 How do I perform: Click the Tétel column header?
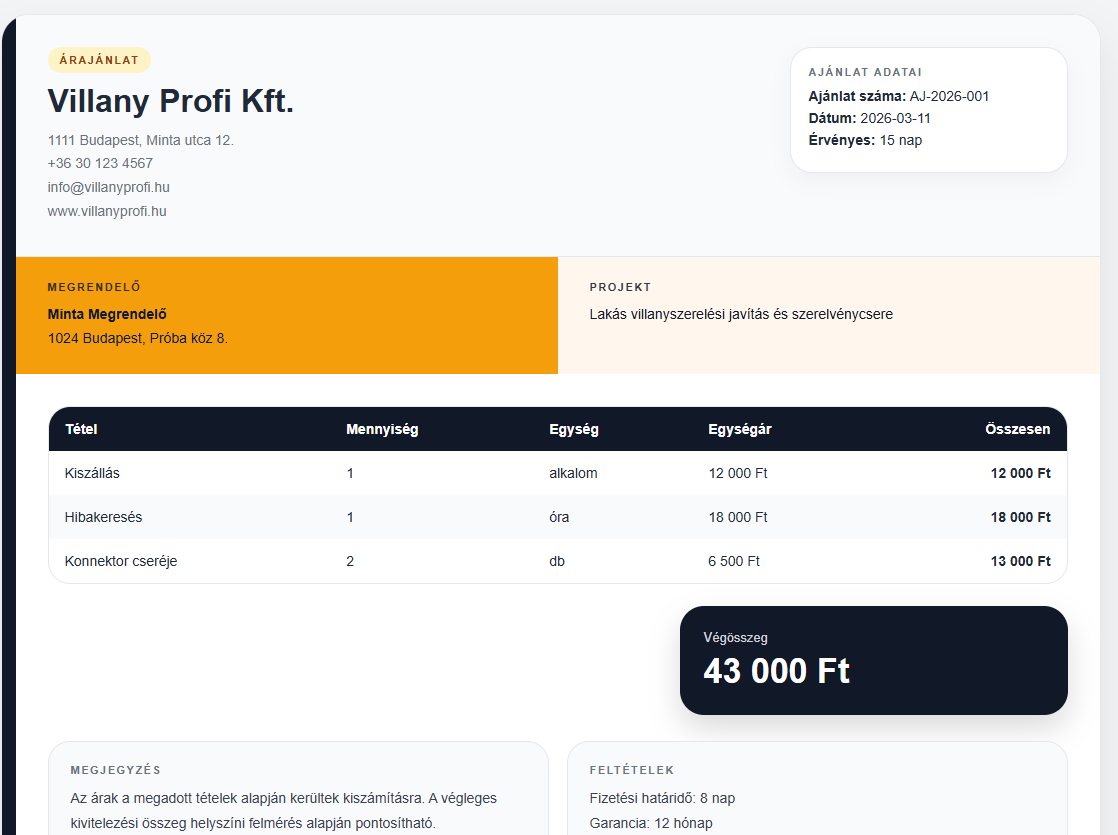pos(81,429)
